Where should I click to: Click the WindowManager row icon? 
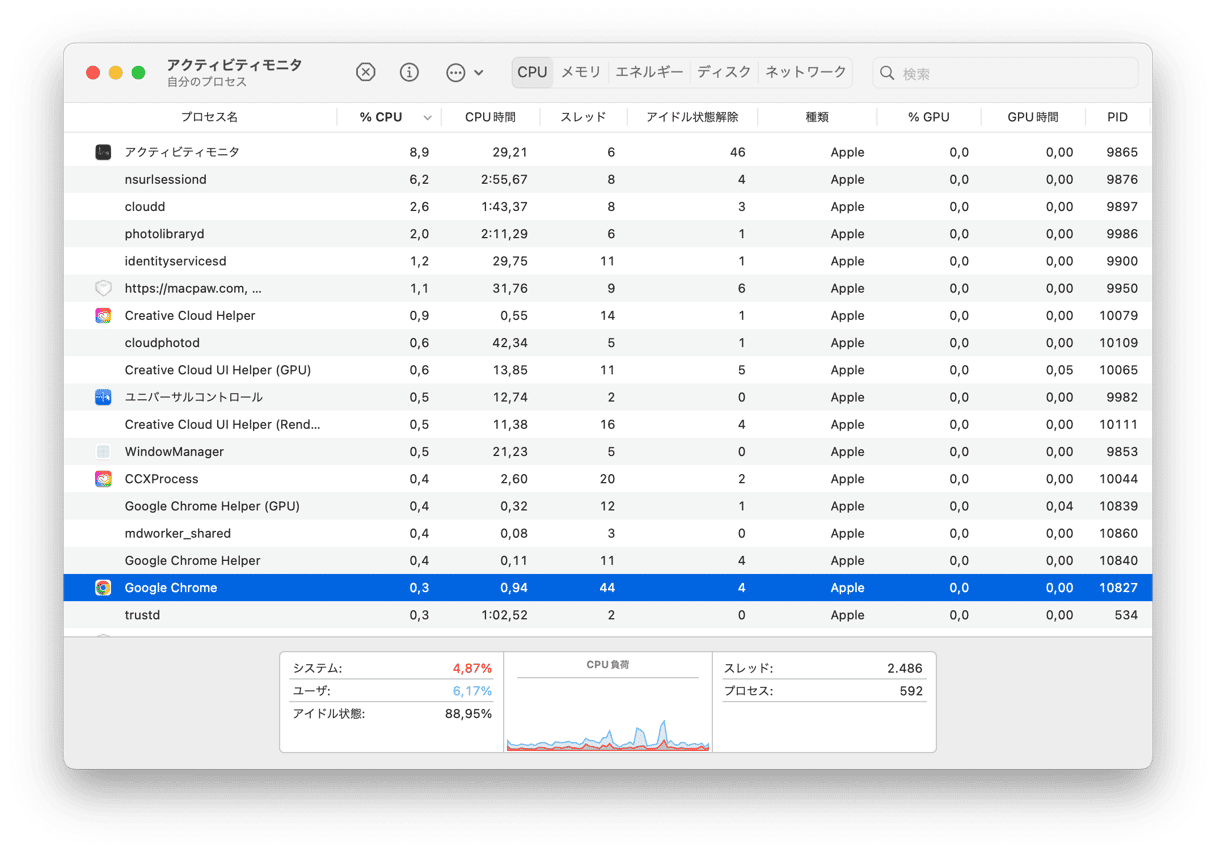coord(103,451)
